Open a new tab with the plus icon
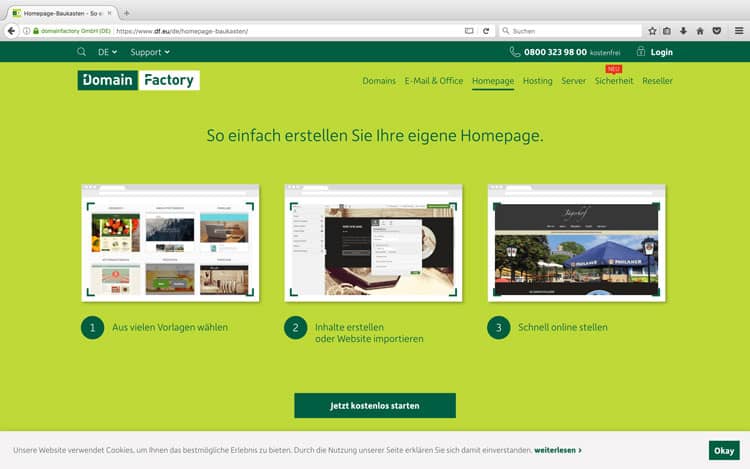This screenshot has width=750, height=469. pos(127,13)
